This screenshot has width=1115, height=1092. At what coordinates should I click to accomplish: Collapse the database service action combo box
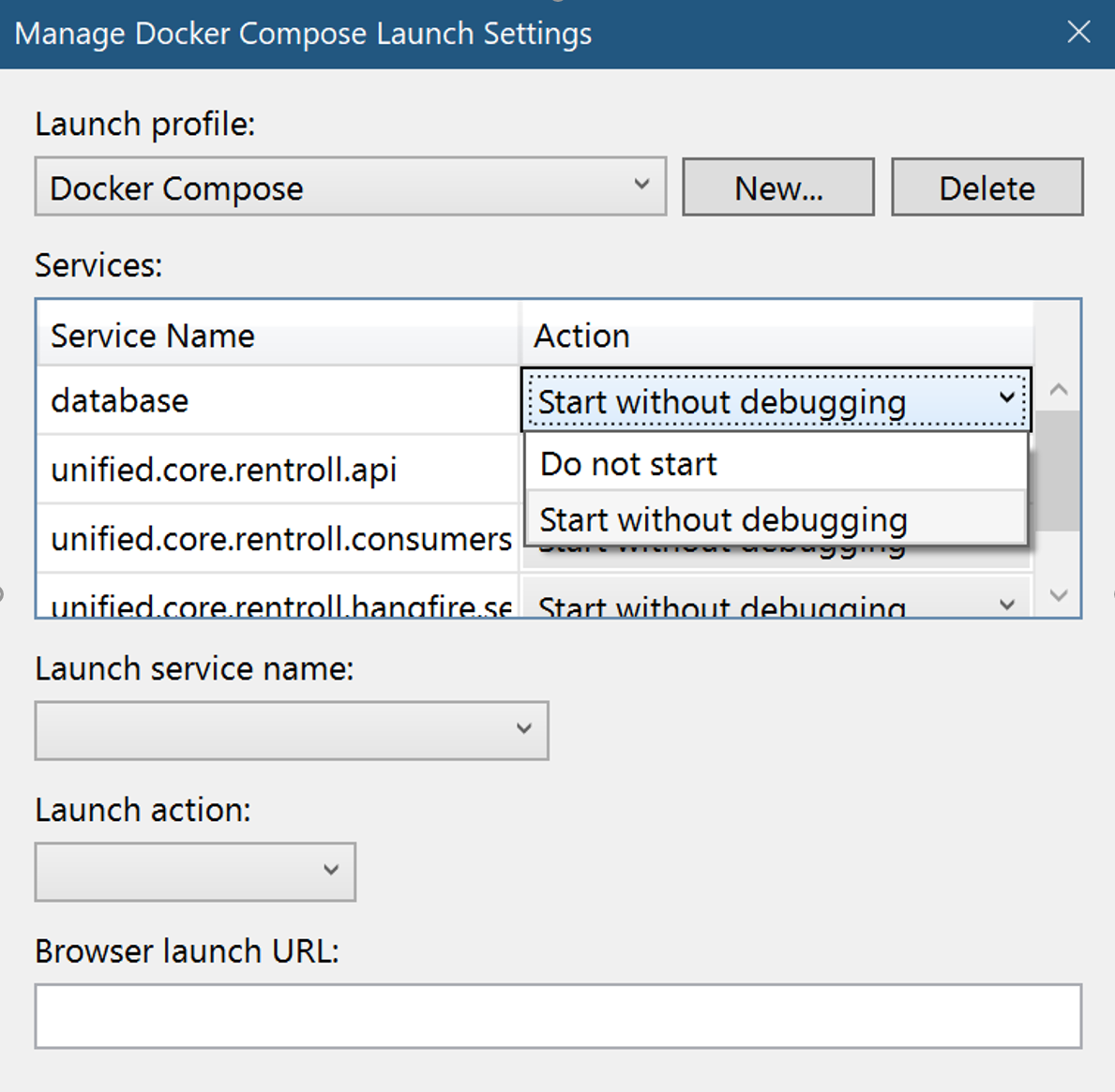(x=776, y=400)
